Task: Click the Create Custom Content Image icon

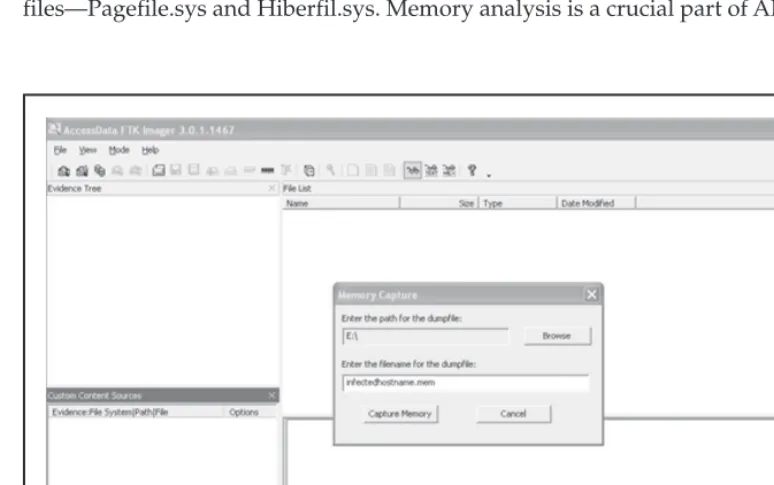Action: pos(231,171)
